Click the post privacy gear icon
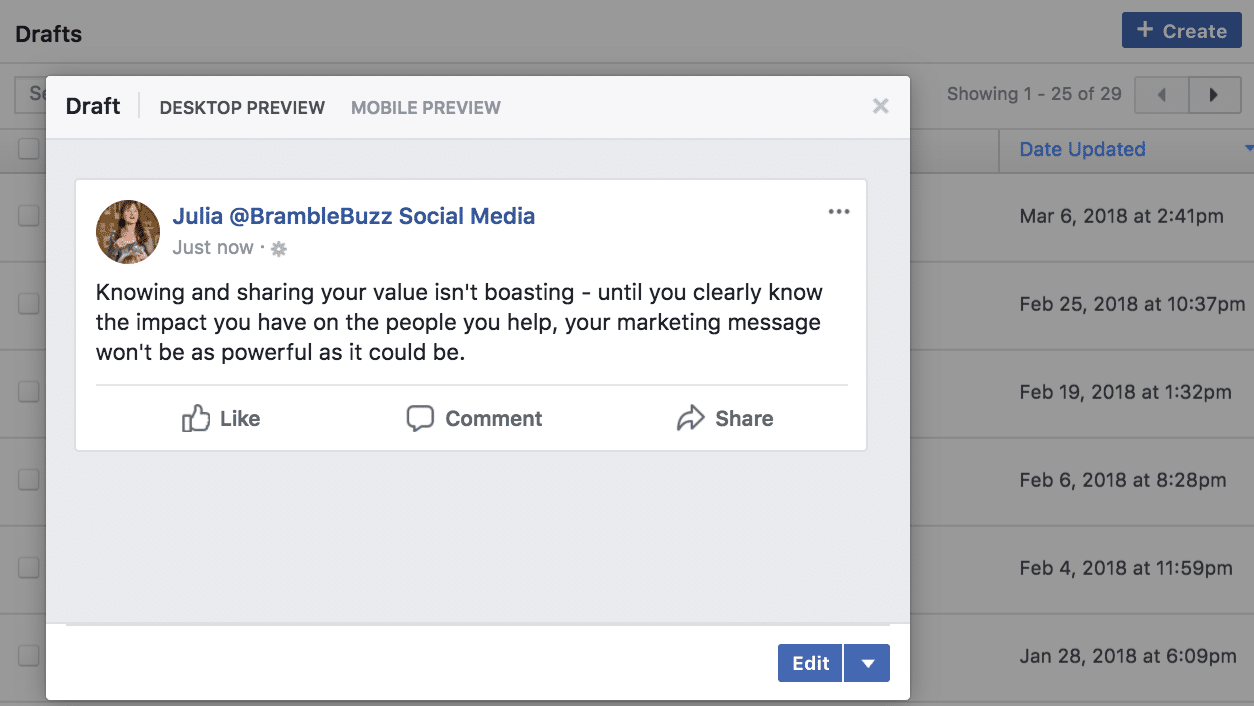 279,248
